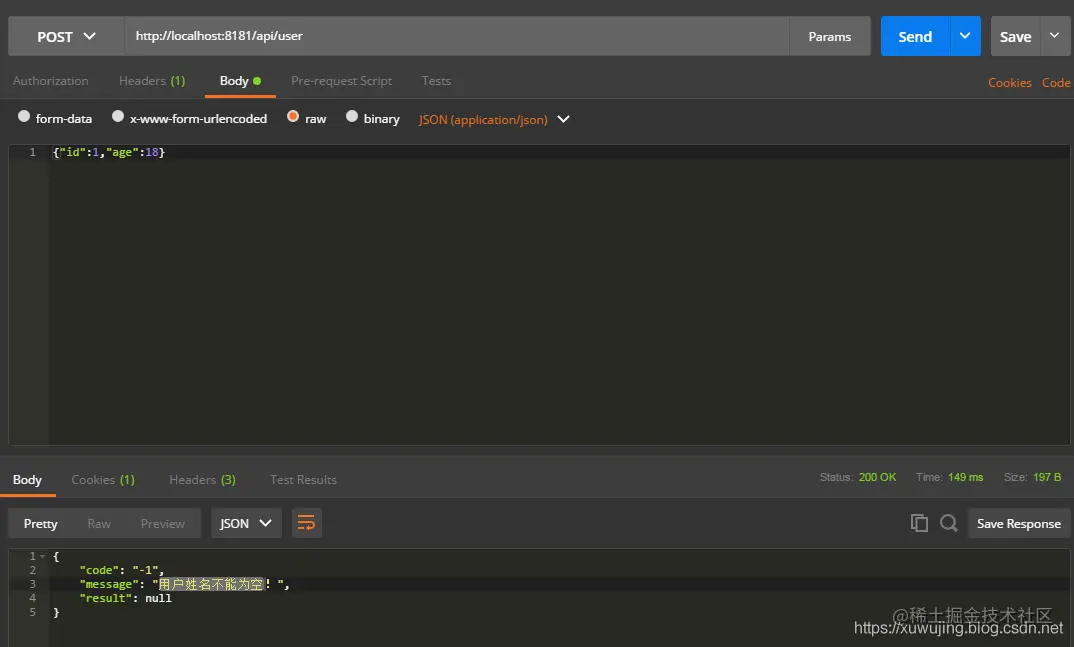Send the request

(915, 36)
